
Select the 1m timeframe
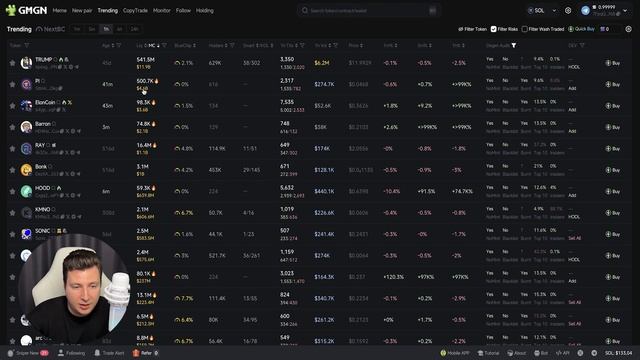77,29
